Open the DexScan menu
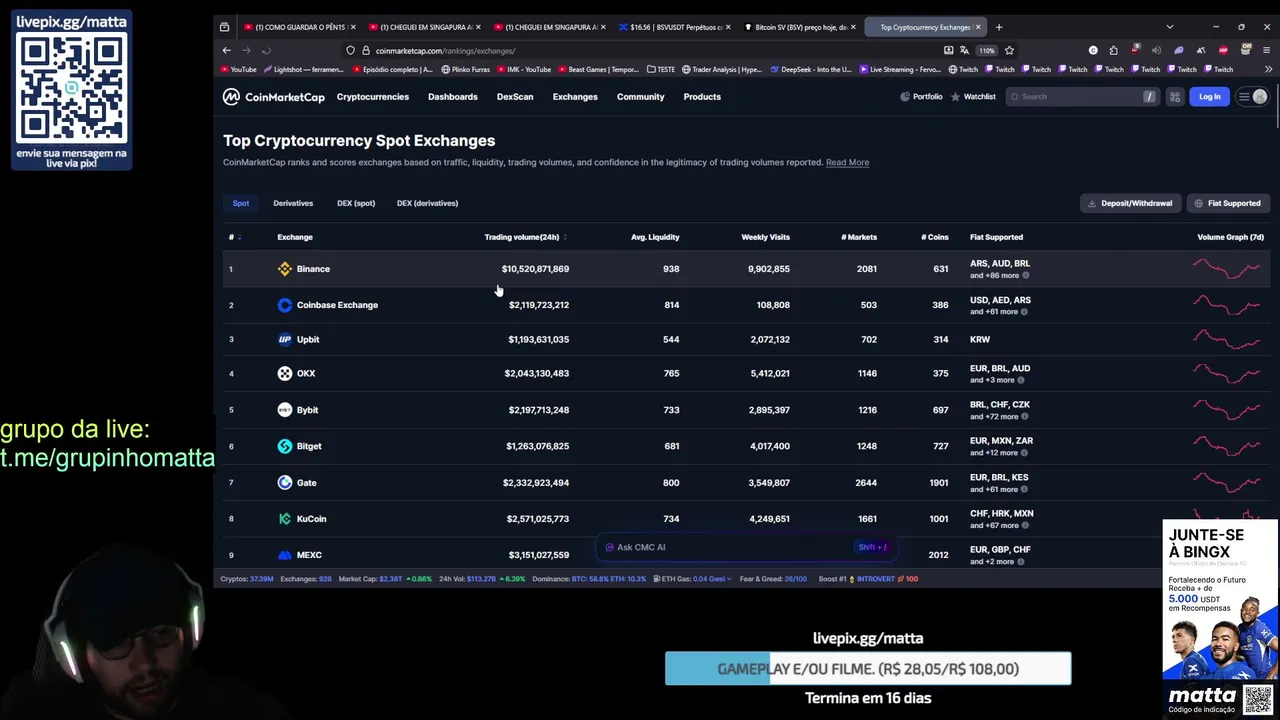This screenshot has width=1280, height=720. (515, 97)
